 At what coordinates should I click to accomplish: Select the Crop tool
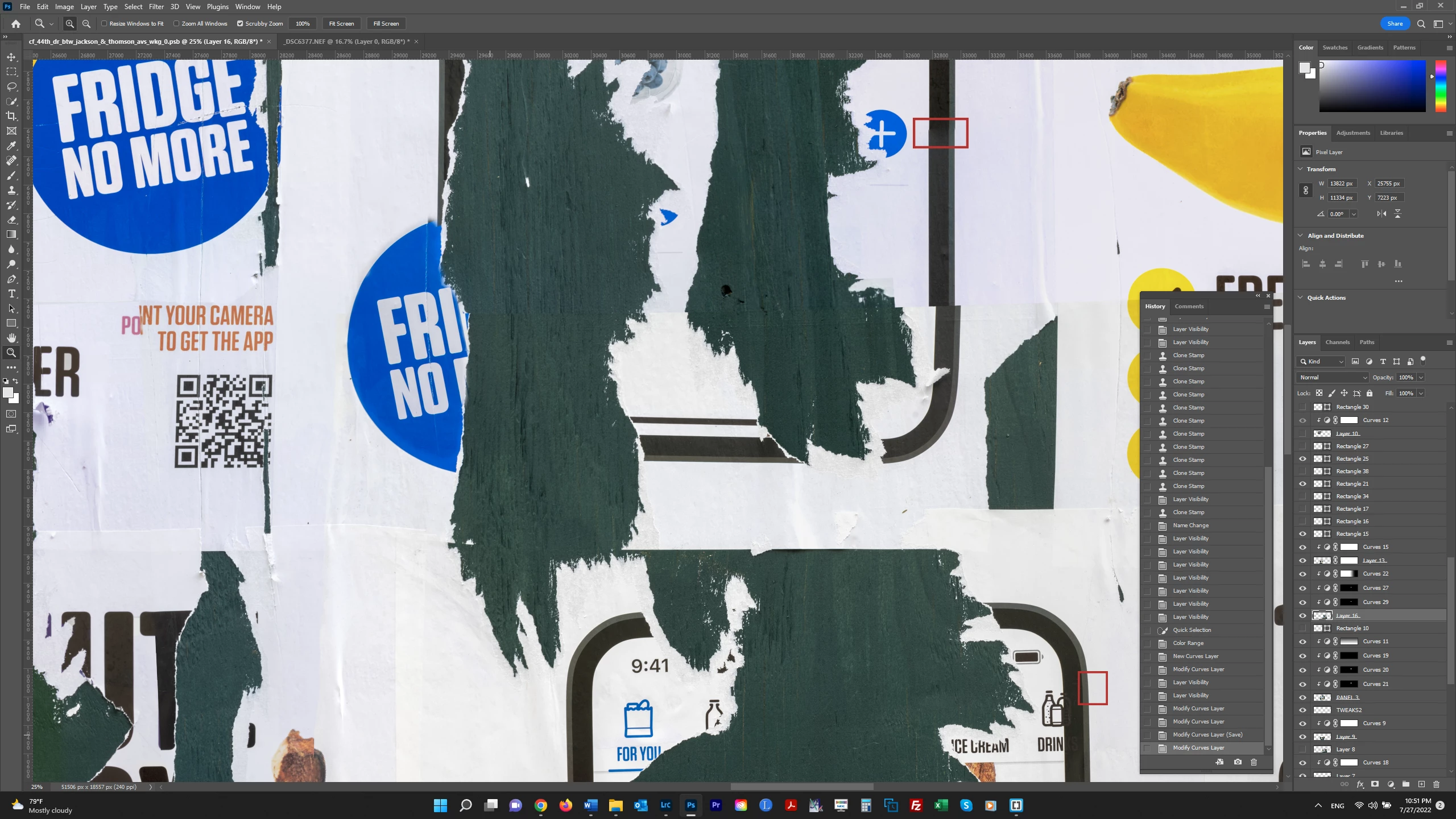11,116
